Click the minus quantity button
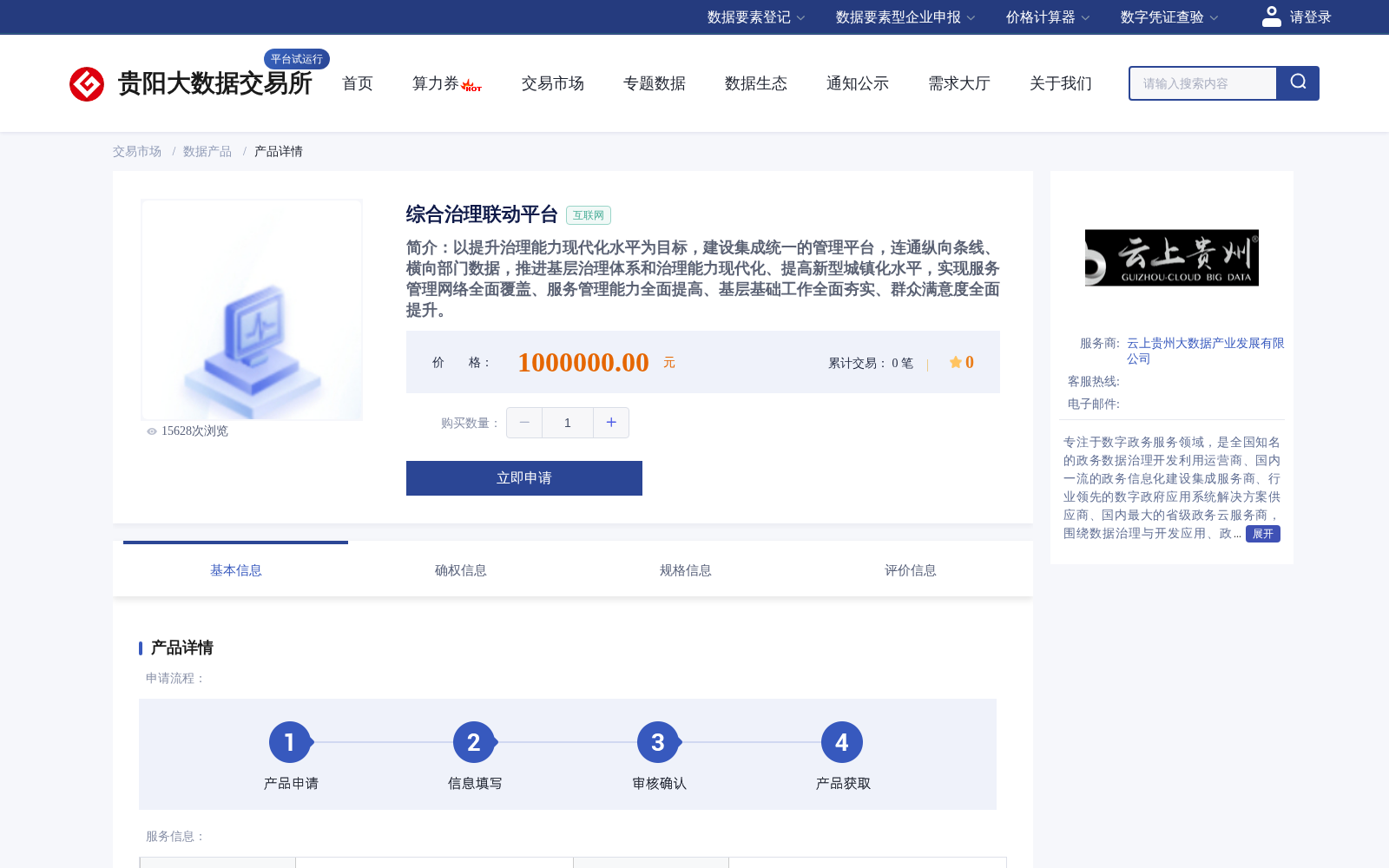Viewport: 1389px width, 868px height. click(524, 423)
